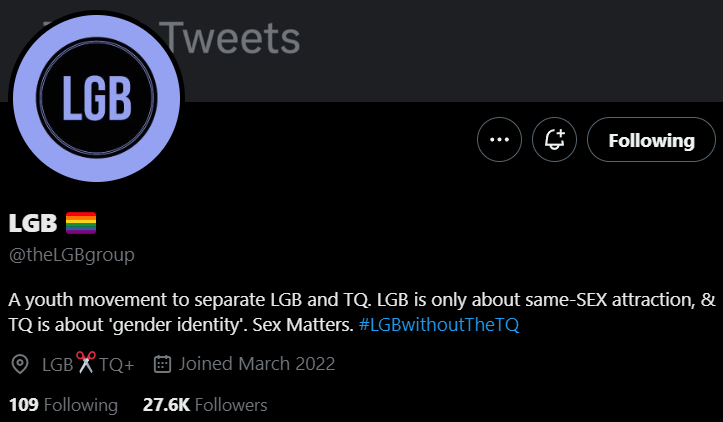The image size is (723, 422).
Task: View the 27.6K Followers list
Action: (x=205, y=405)
